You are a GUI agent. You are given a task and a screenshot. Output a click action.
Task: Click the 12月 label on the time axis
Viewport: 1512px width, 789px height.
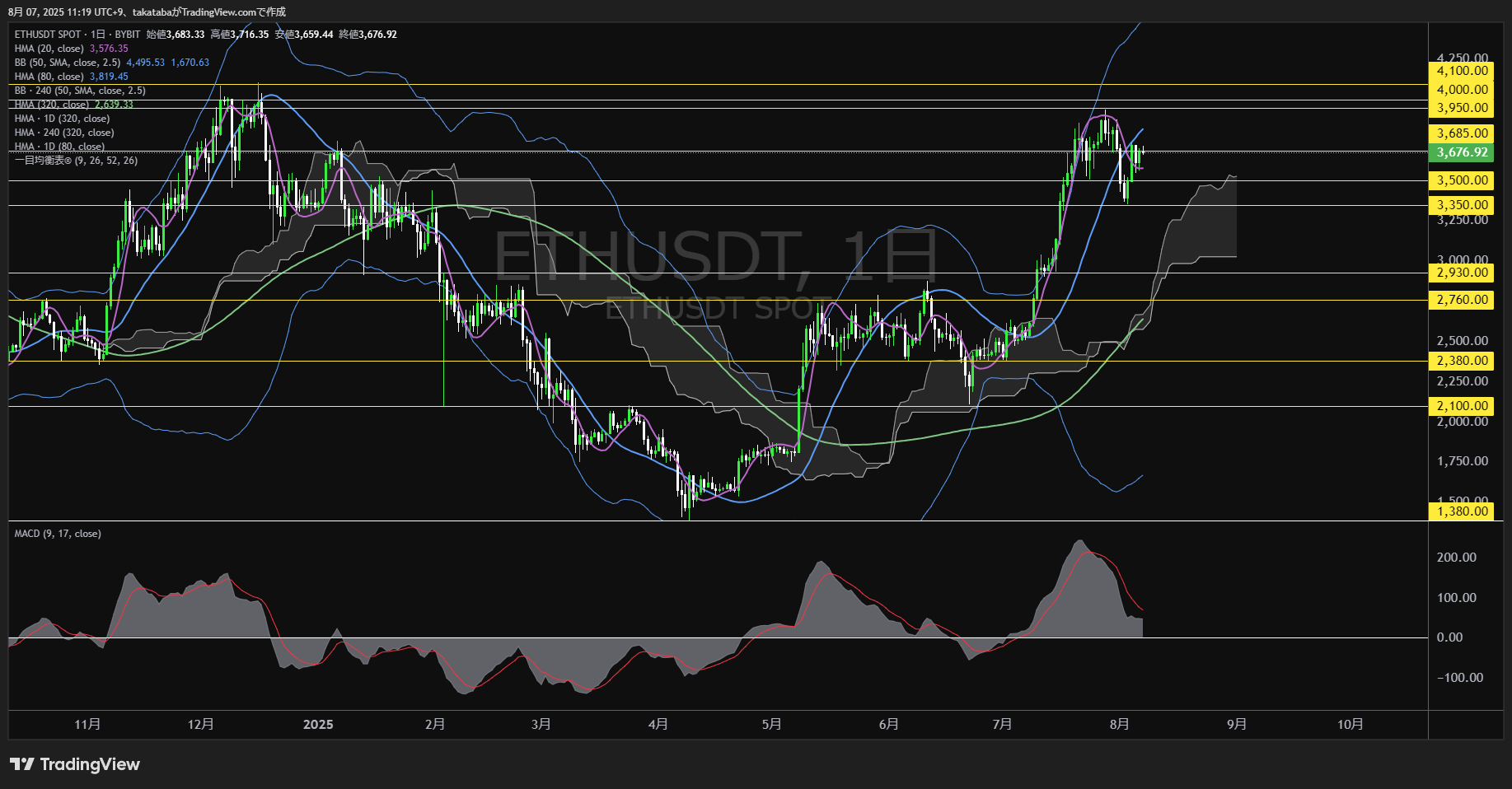point(200,724)
